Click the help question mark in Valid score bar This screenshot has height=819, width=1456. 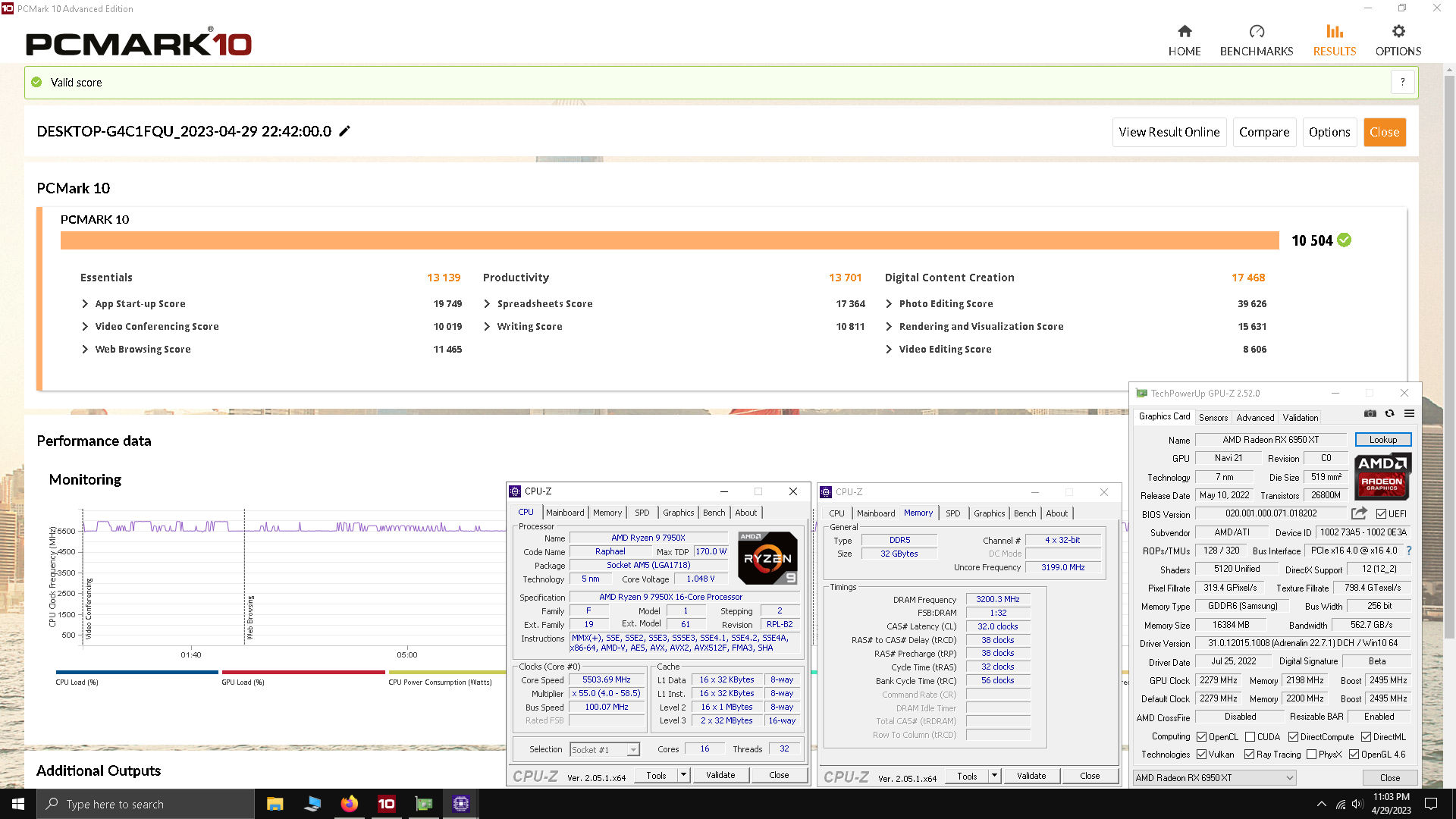point(1402,82)
